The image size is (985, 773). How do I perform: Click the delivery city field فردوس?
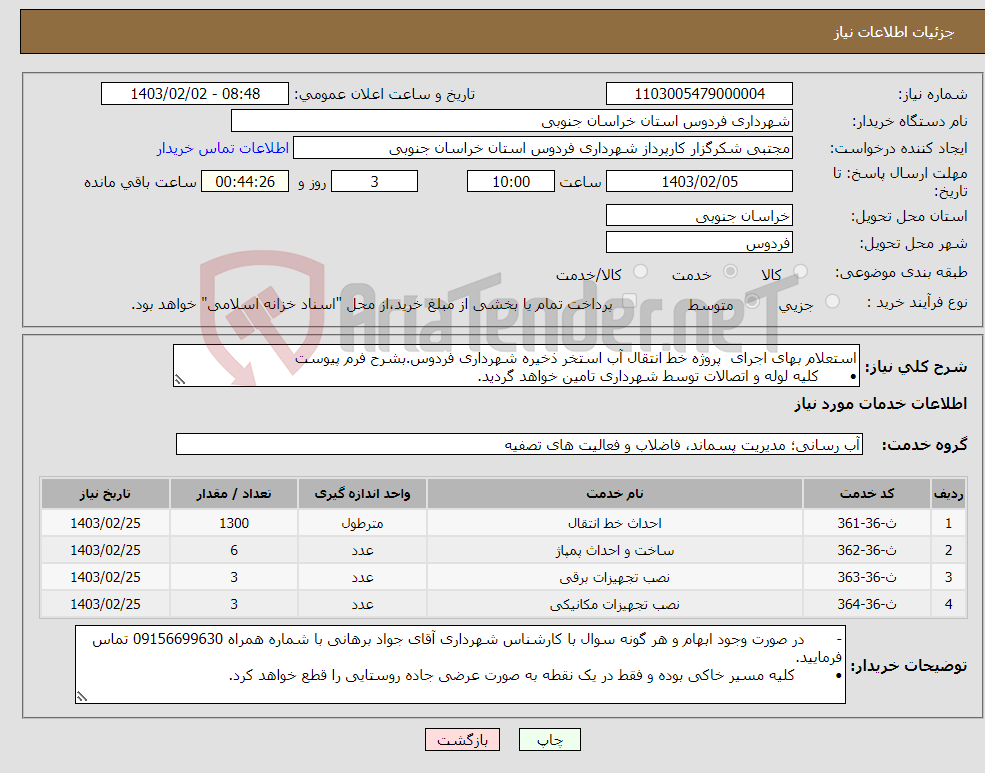tap(699, 242)
